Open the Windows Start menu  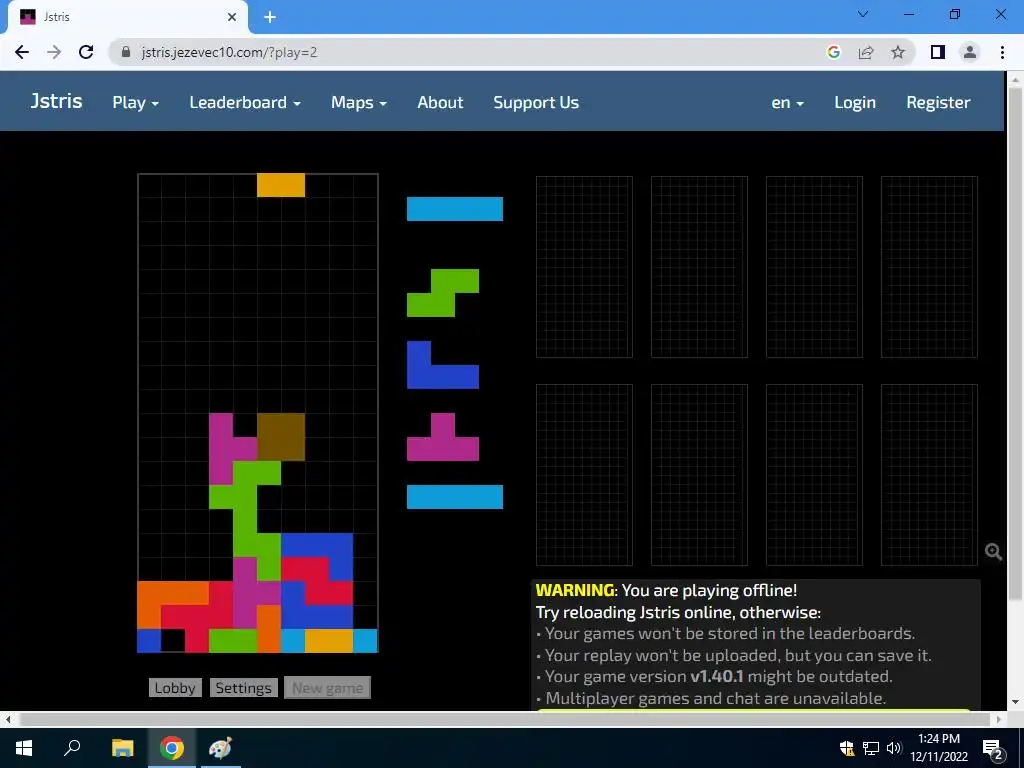tap(24, 748)
